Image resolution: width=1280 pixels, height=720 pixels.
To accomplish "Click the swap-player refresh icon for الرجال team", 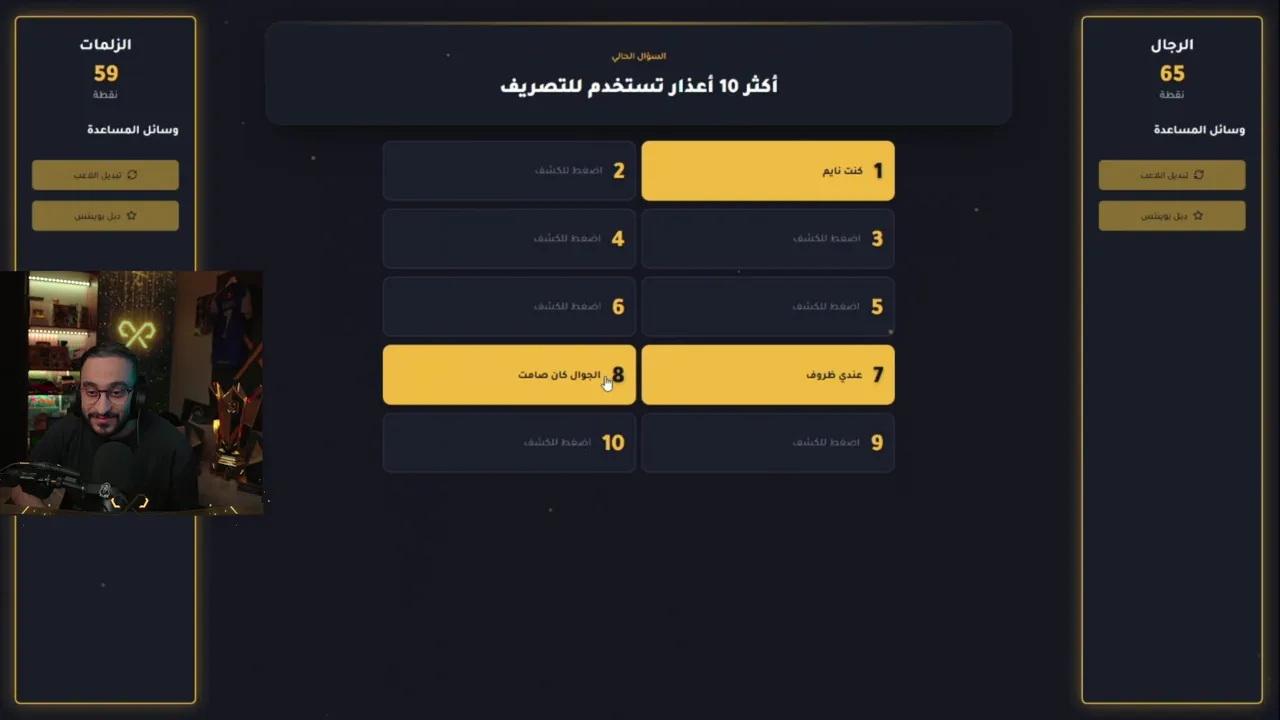I will 1199,175.
